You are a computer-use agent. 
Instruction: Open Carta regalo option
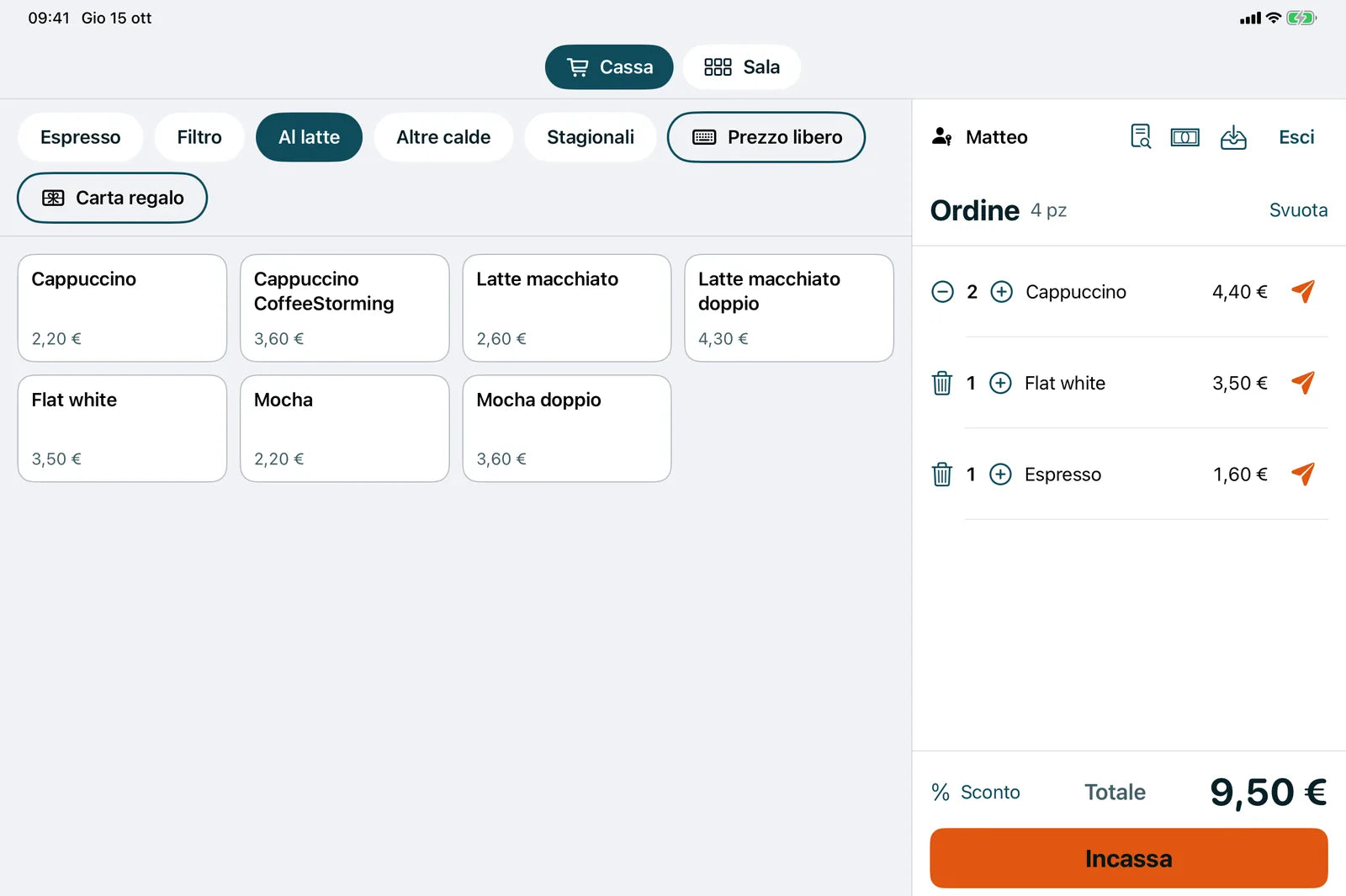click(x=112, y=198)
